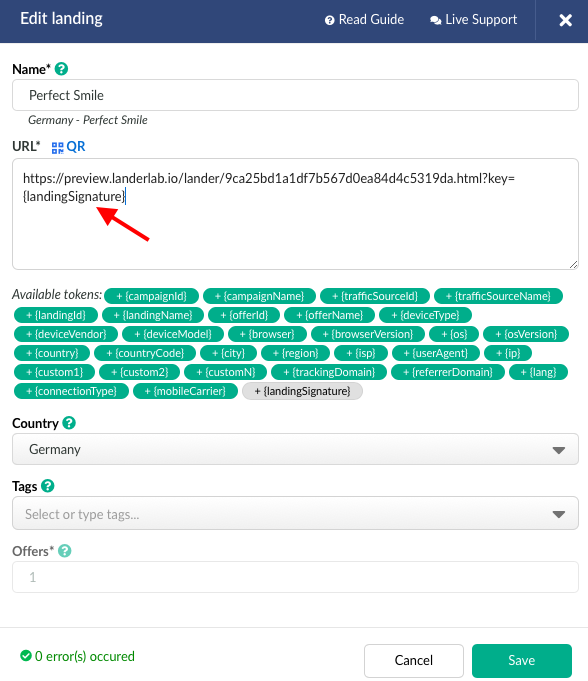588x681 pixels.
Task: Click the help icon next to Country
Action: (x=69, y=423)
